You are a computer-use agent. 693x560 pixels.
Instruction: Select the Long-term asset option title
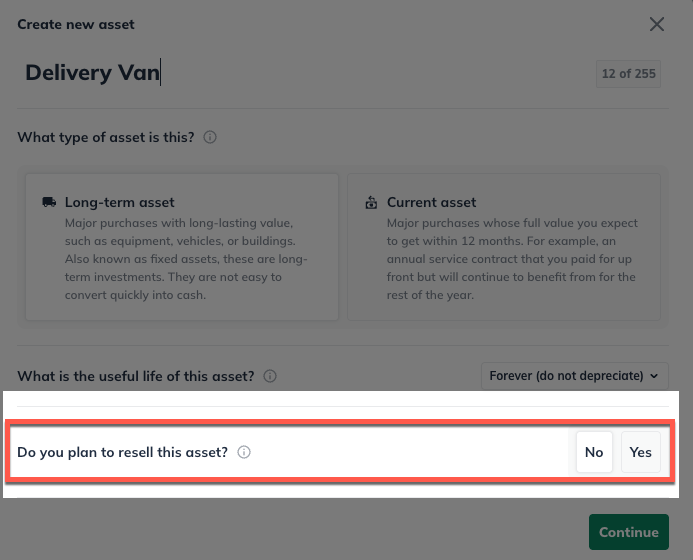120,202
